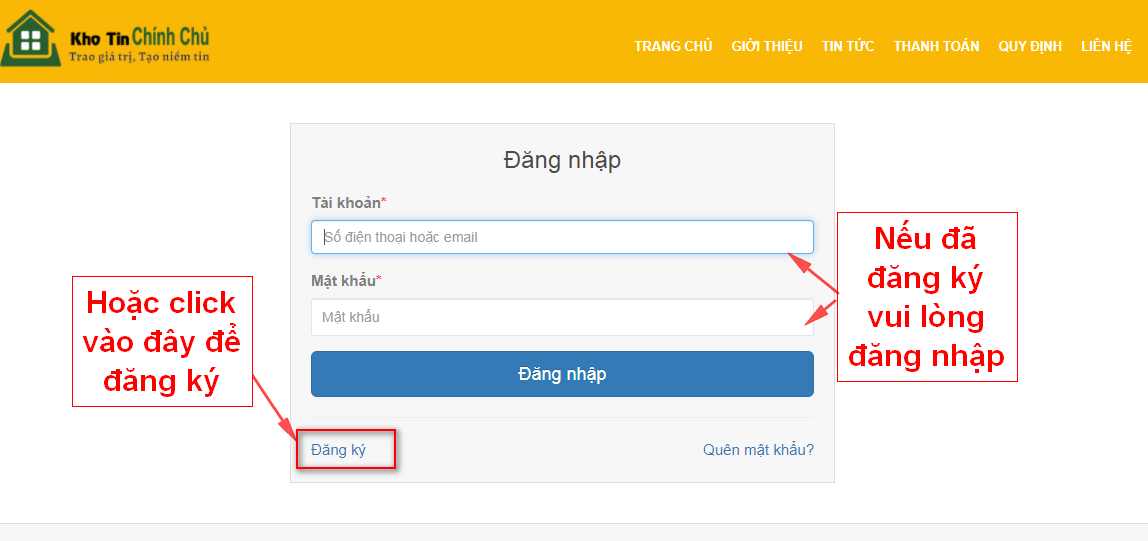Open the GIỚI THIỆU menu item
The image size is (1148, 541).
(766, 46)
